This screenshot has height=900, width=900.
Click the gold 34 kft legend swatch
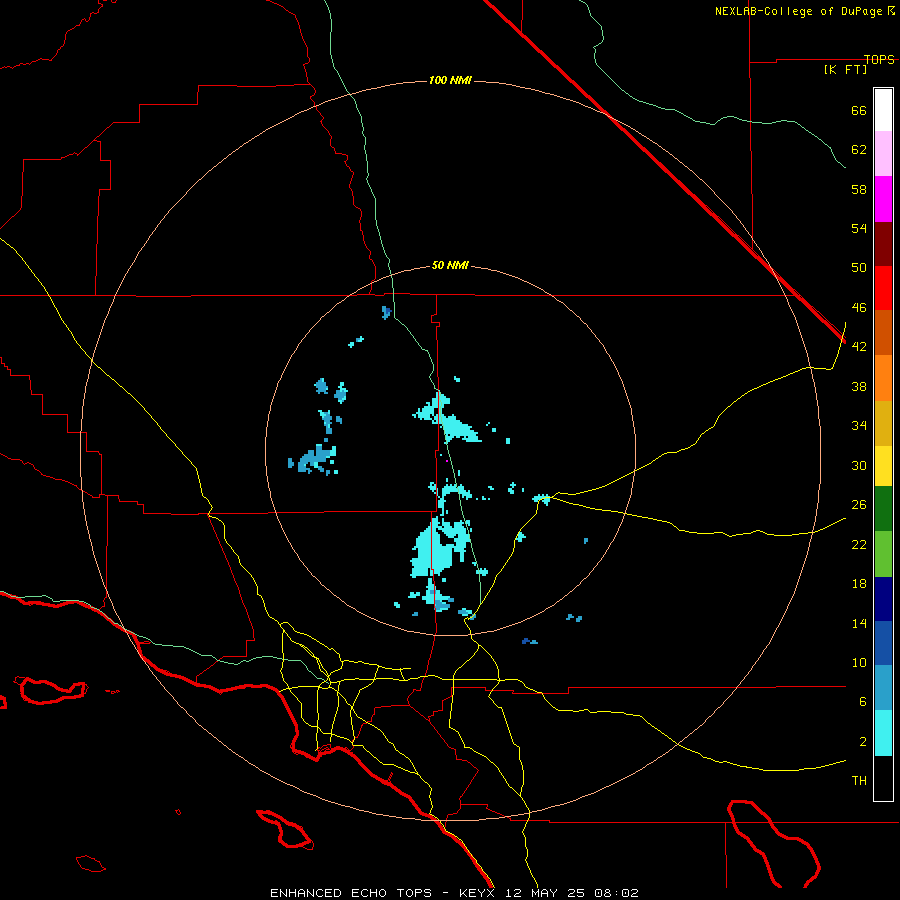pos(883,423)
